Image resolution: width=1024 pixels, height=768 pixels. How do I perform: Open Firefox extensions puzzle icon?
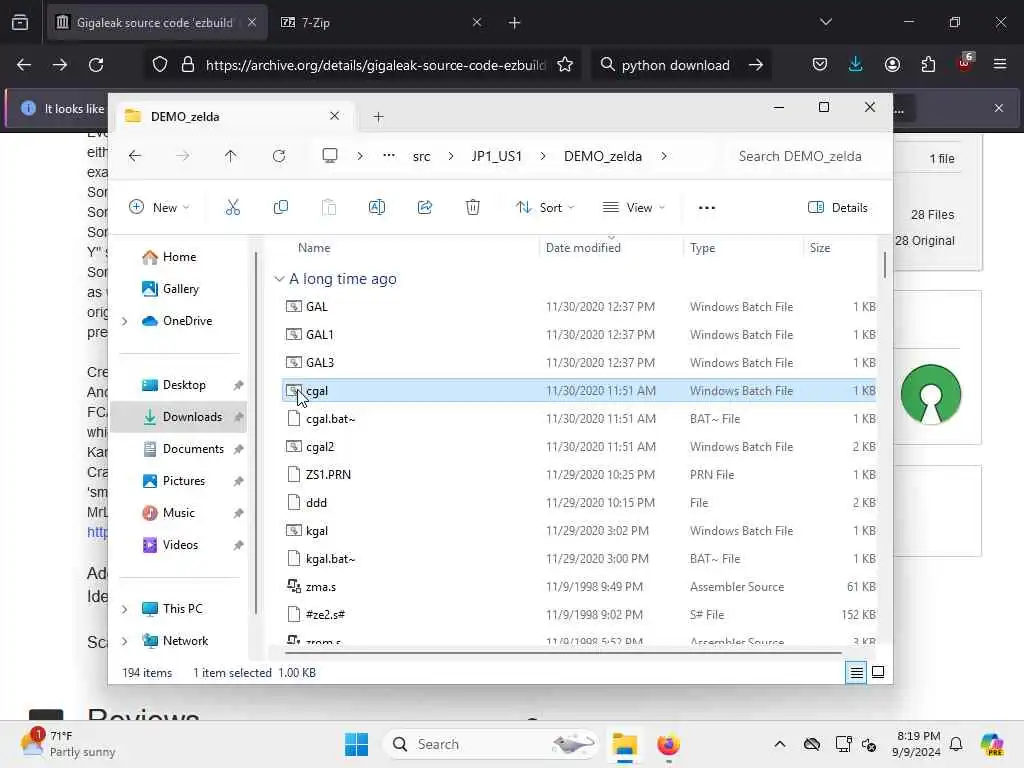coord(928,65)
